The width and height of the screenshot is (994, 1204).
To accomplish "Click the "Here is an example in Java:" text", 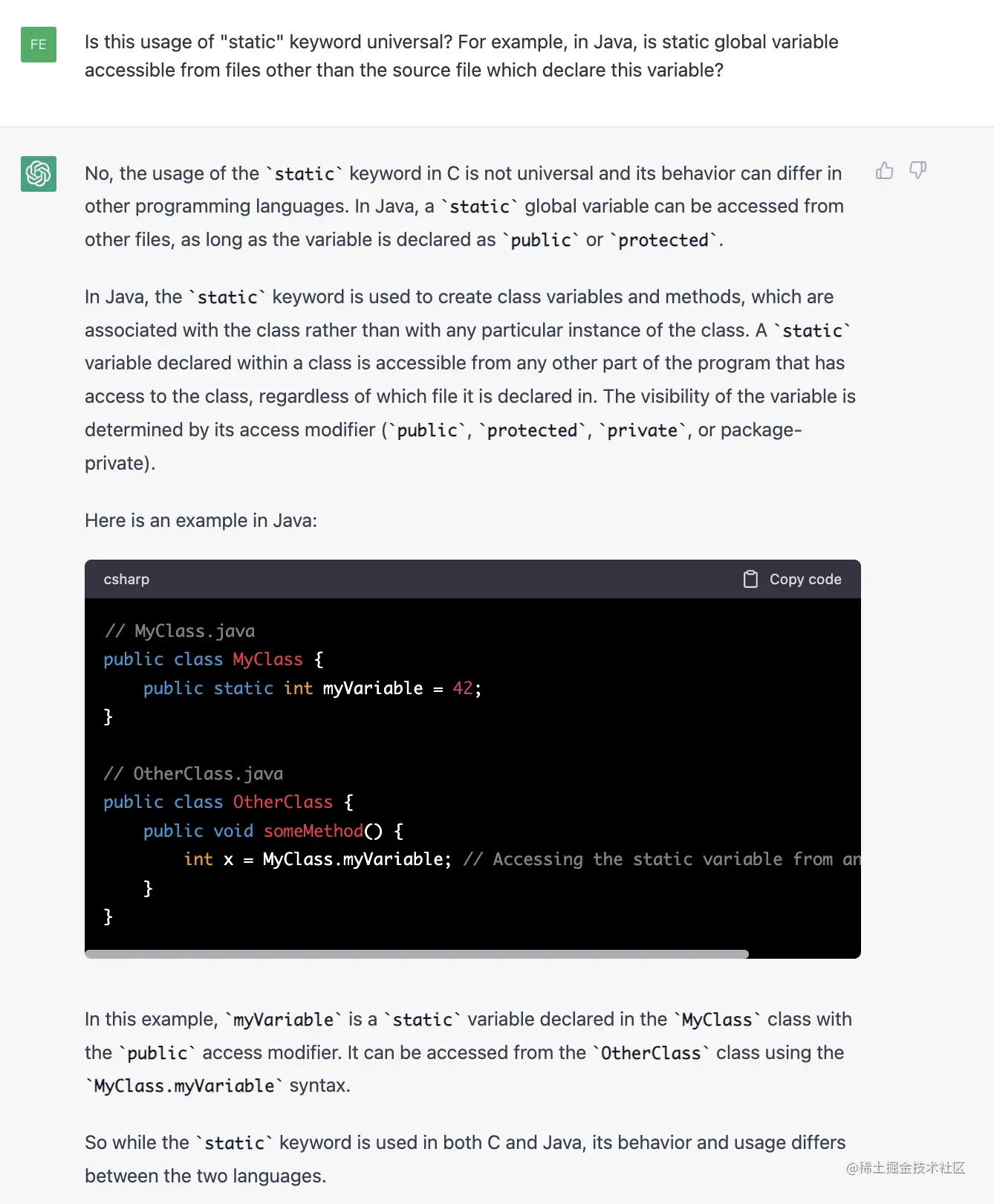I will point(201,520).
